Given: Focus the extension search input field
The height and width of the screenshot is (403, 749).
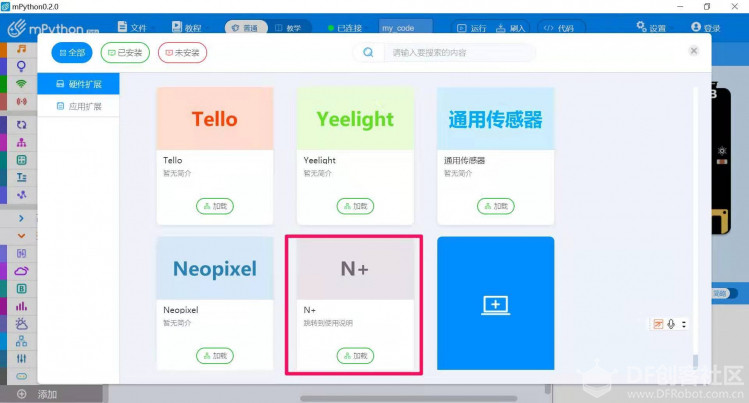Looking at the screenshot, I should coord(459,53).
